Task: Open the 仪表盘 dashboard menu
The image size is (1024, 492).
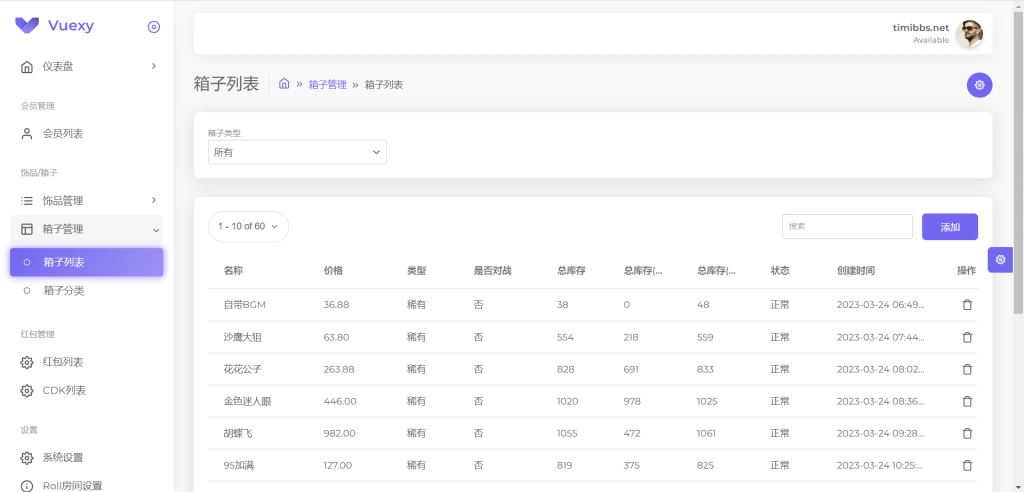Action: tap(87, 67)
